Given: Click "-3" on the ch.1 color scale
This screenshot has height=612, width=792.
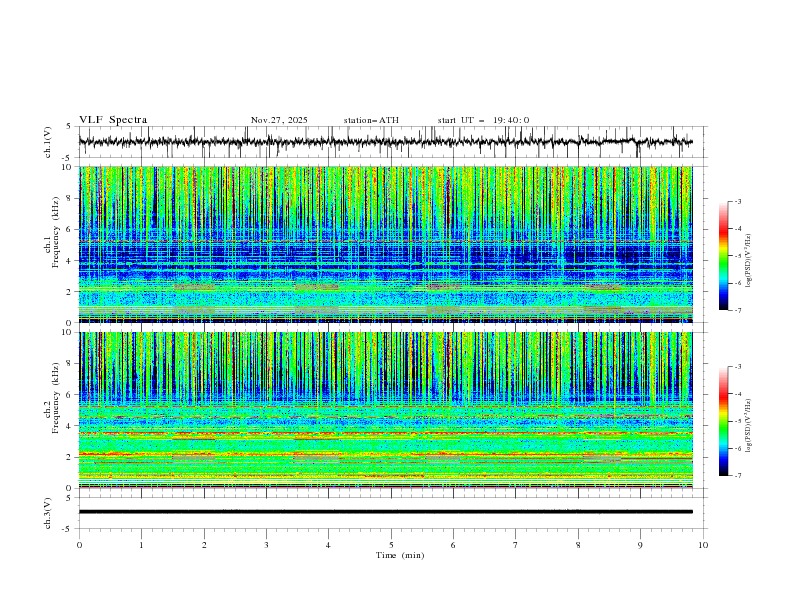Looking at the screenshot, I should pyautogui.click(x=738, y=201).
